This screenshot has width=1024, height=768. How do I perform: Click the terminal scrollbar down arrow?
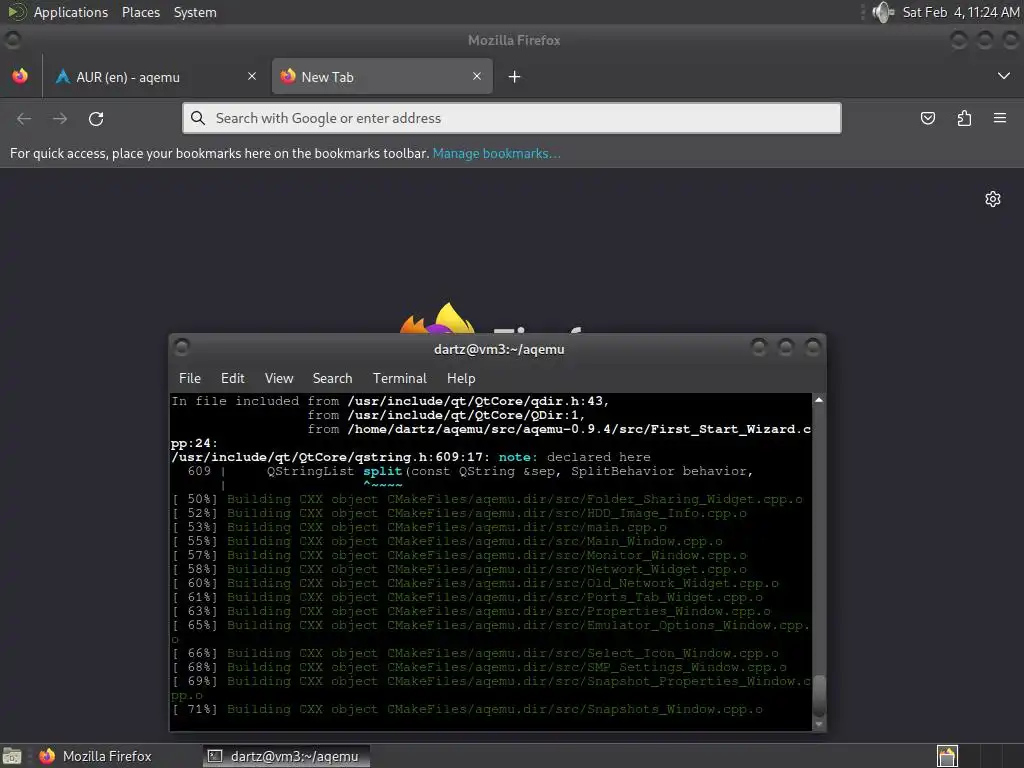click(819, 724)
